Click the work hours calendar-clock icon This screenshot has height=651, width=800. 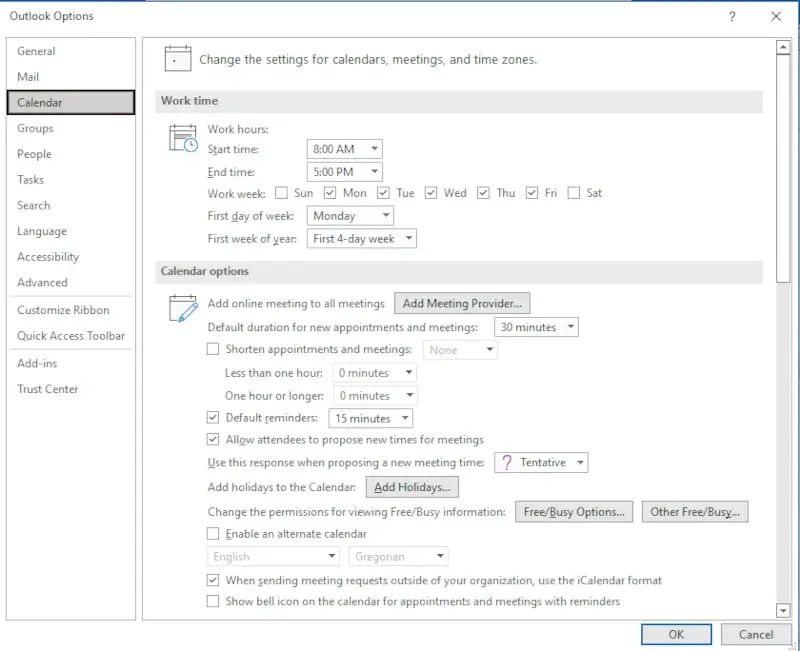click(183, 138)
